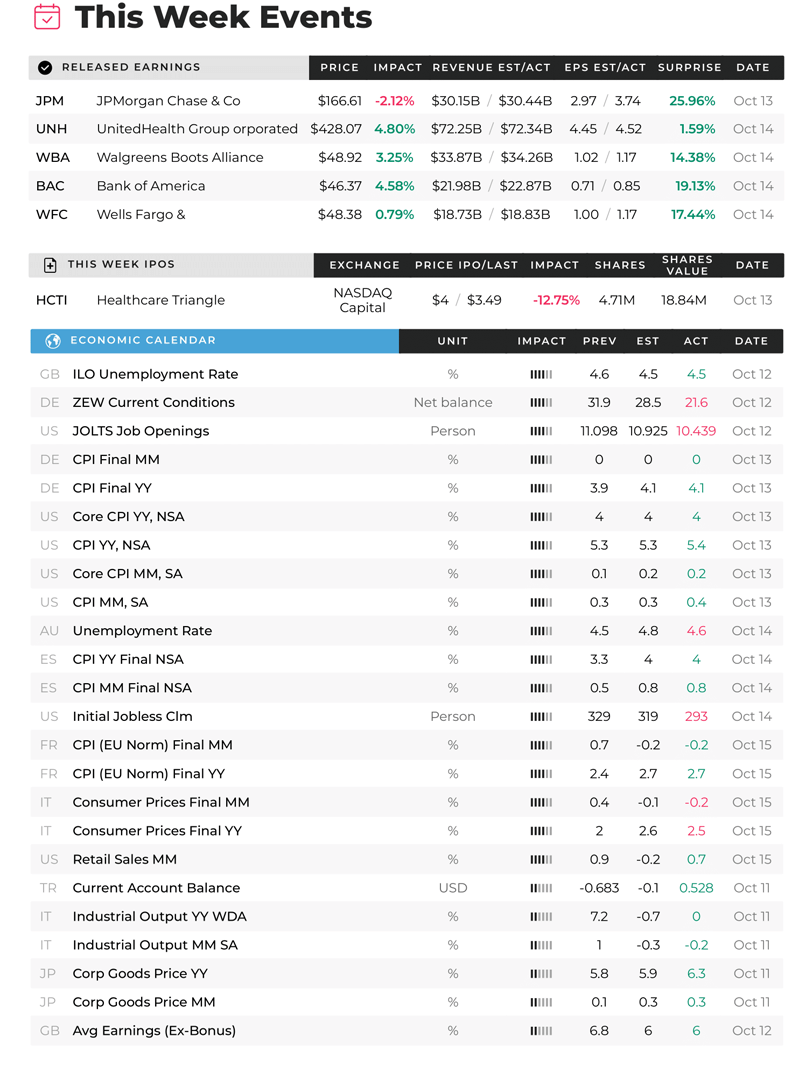Click impact bars for AU Unemployment Rate
Screen dimensions: 806x1069
(541, 631)
